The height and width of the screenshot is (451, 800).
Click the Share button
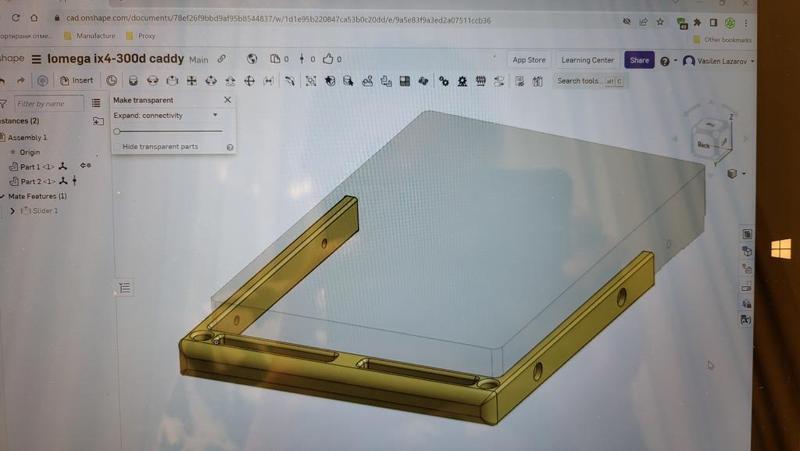tap(639, 60)
